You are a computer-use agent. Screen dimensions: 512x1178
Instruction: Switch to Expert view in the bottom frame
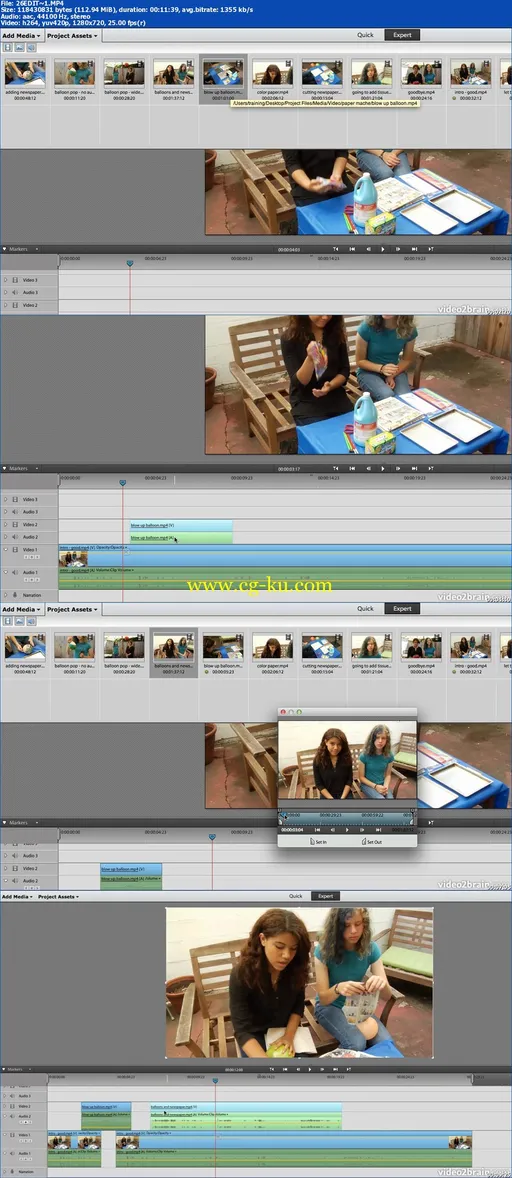[x=325, y=896]
